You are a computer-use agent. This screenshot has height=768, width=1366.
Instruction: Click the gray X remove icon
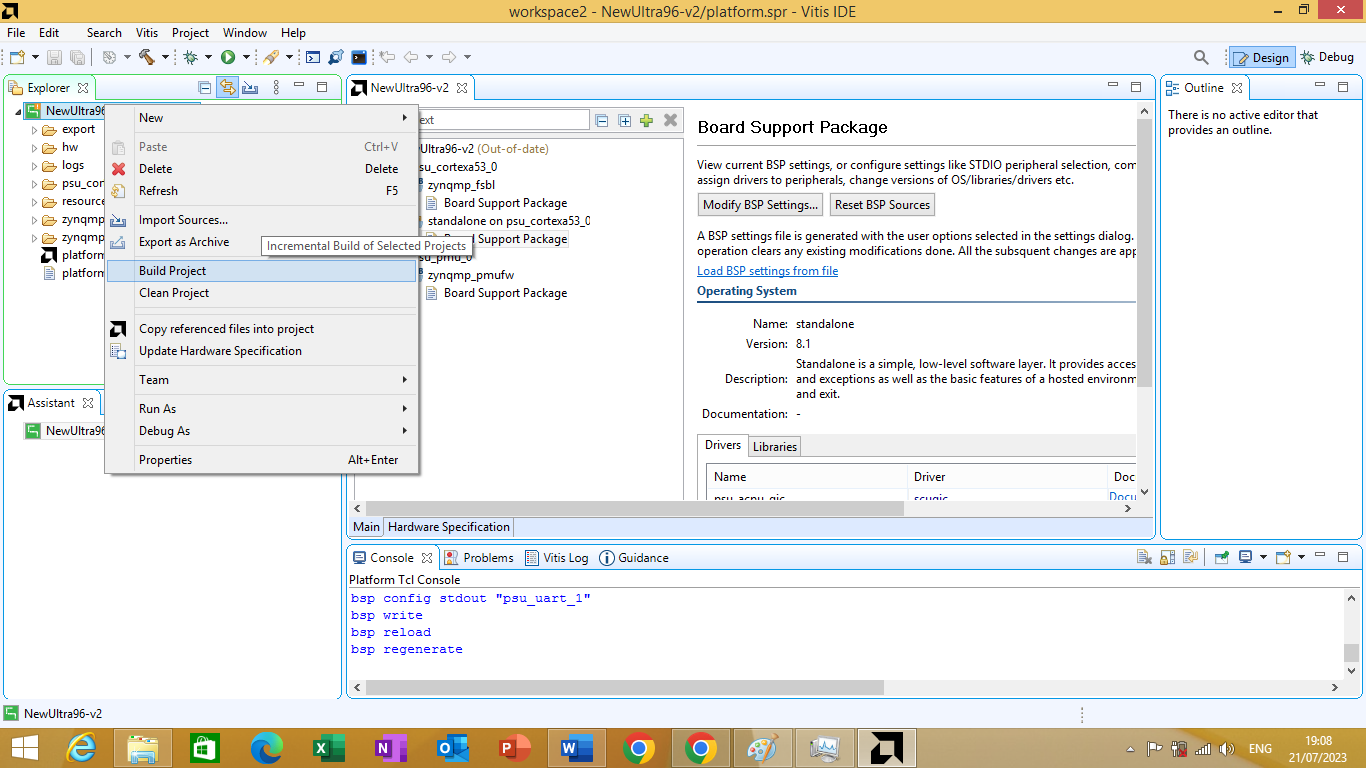(671, 120)
